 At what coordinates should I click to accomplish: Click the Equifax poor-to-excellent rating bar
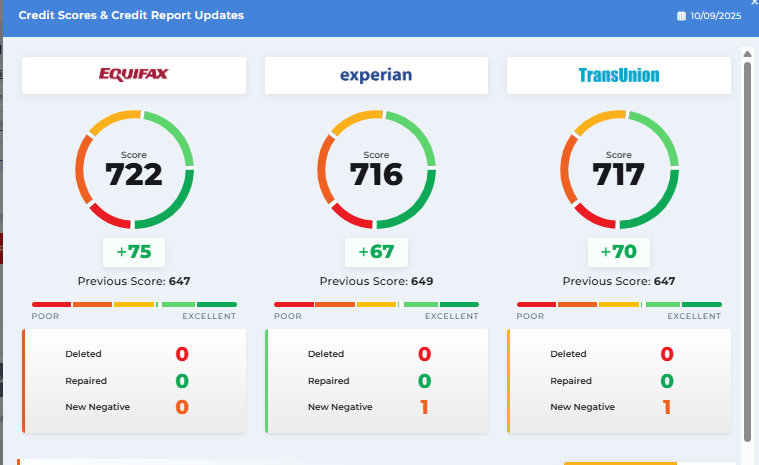(x=134, y=304)
